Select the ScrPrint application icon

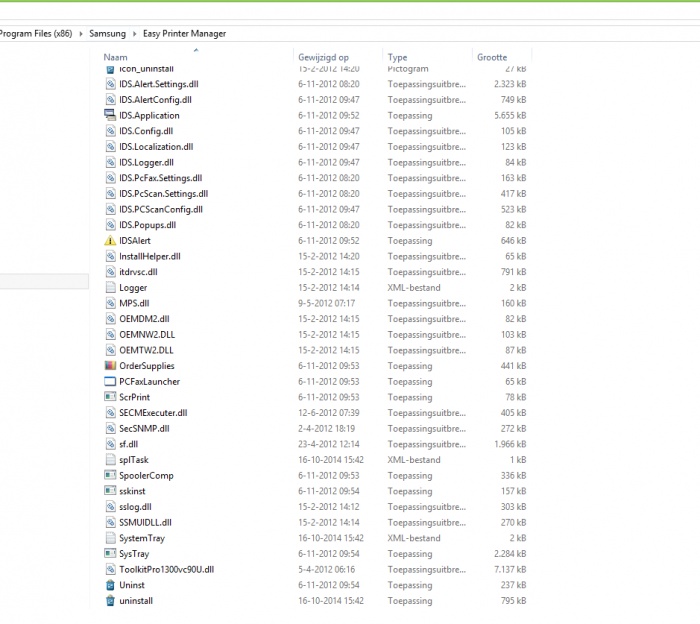click(110, 397)
